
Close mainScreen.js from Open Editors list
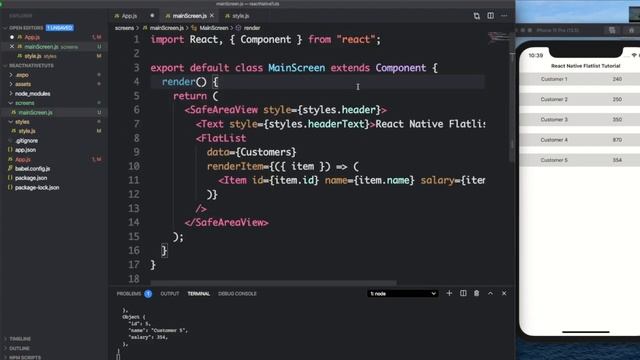coord(12,47)
